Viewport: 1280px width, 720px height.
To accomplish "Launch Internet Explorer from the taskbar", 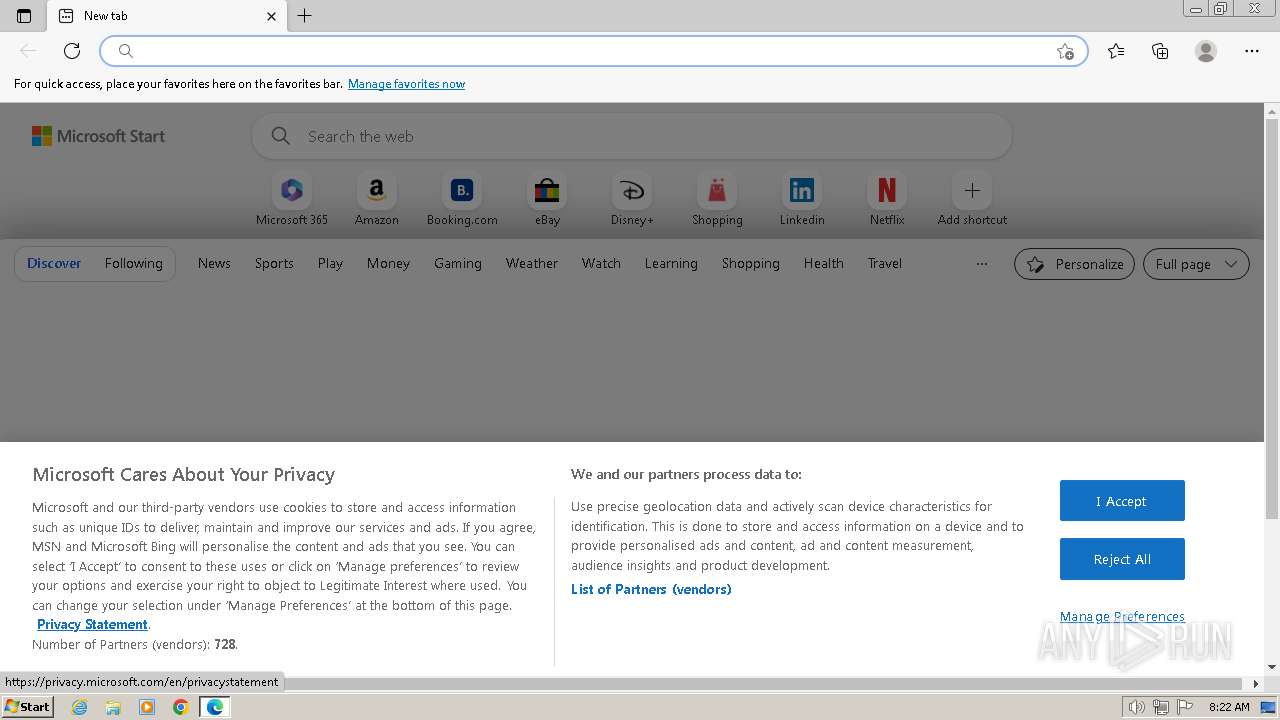I will tap(80, 707).
